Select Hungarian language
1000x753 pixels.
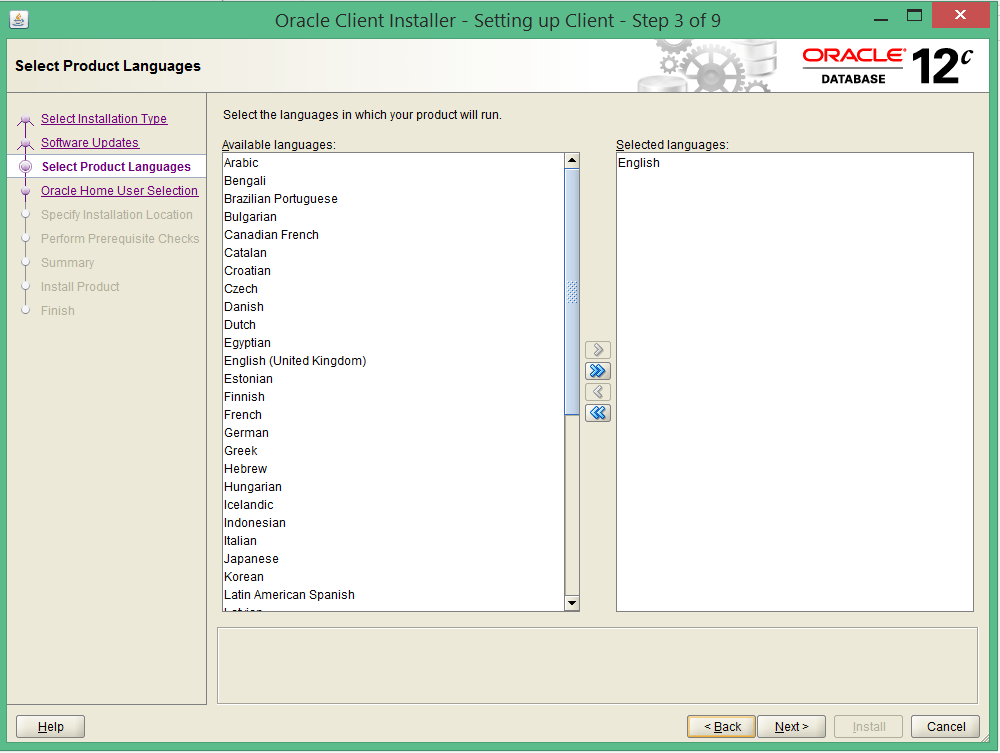(x=393, y=486)
